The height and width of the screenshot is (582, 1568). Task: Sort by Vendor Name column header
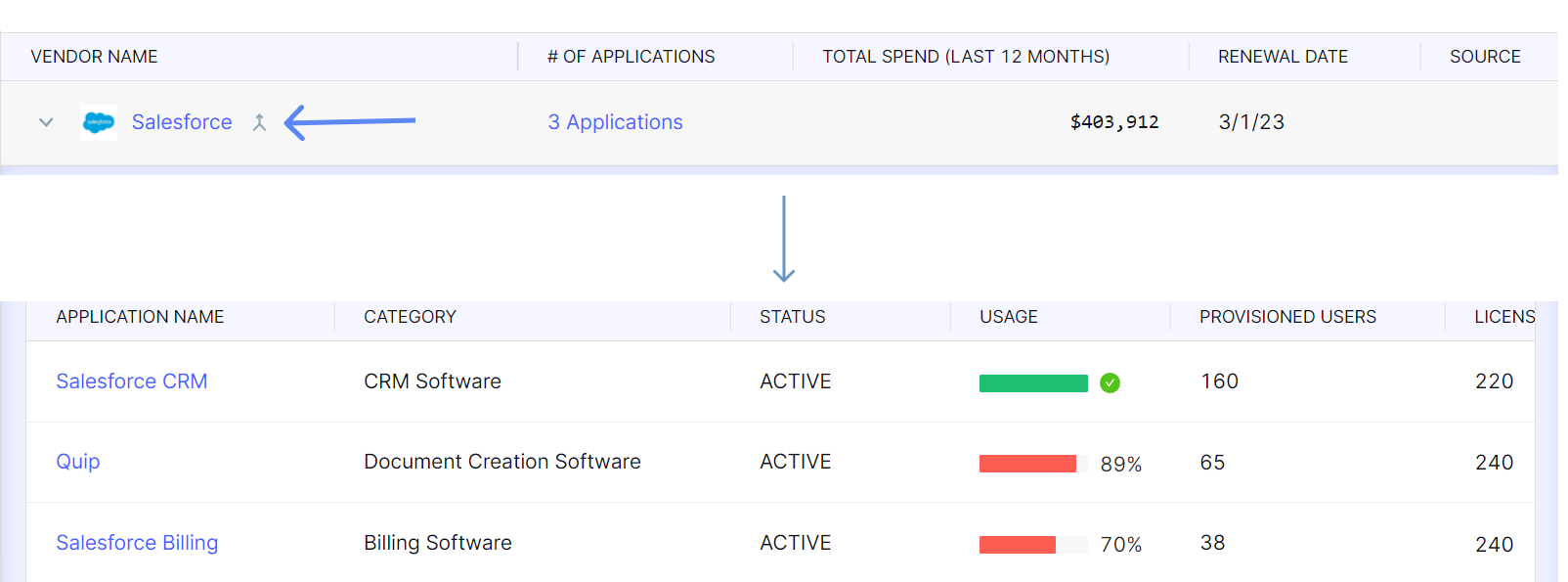[94, 57]
